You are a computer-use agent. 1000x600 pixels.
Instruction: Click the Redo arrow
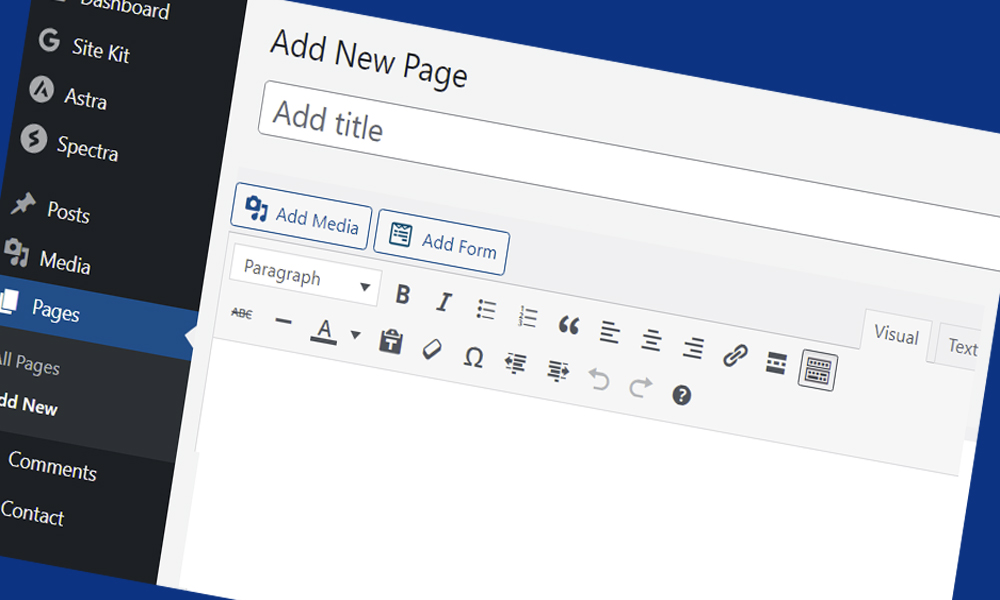coord(640,386)
